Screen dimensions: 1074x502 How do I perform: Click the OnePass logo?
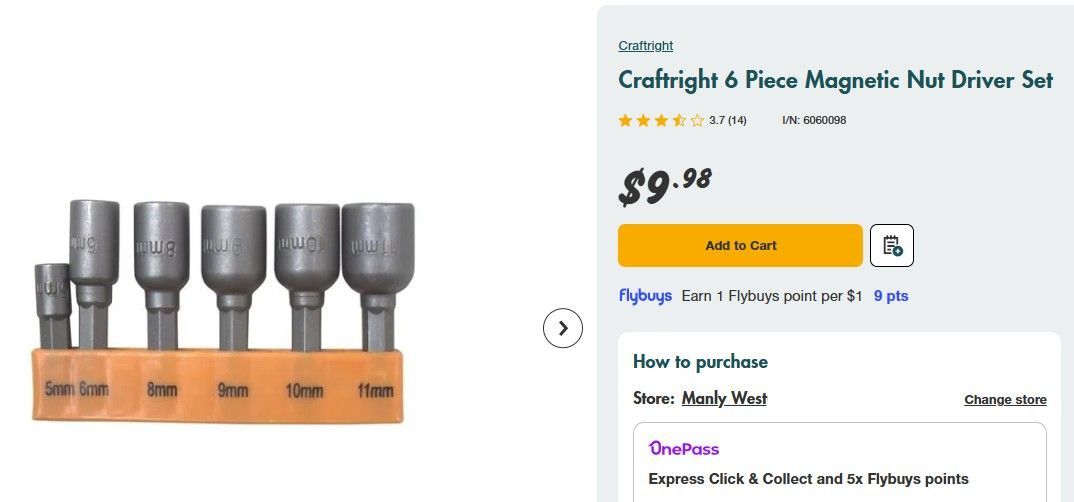[x=684, y=448]
